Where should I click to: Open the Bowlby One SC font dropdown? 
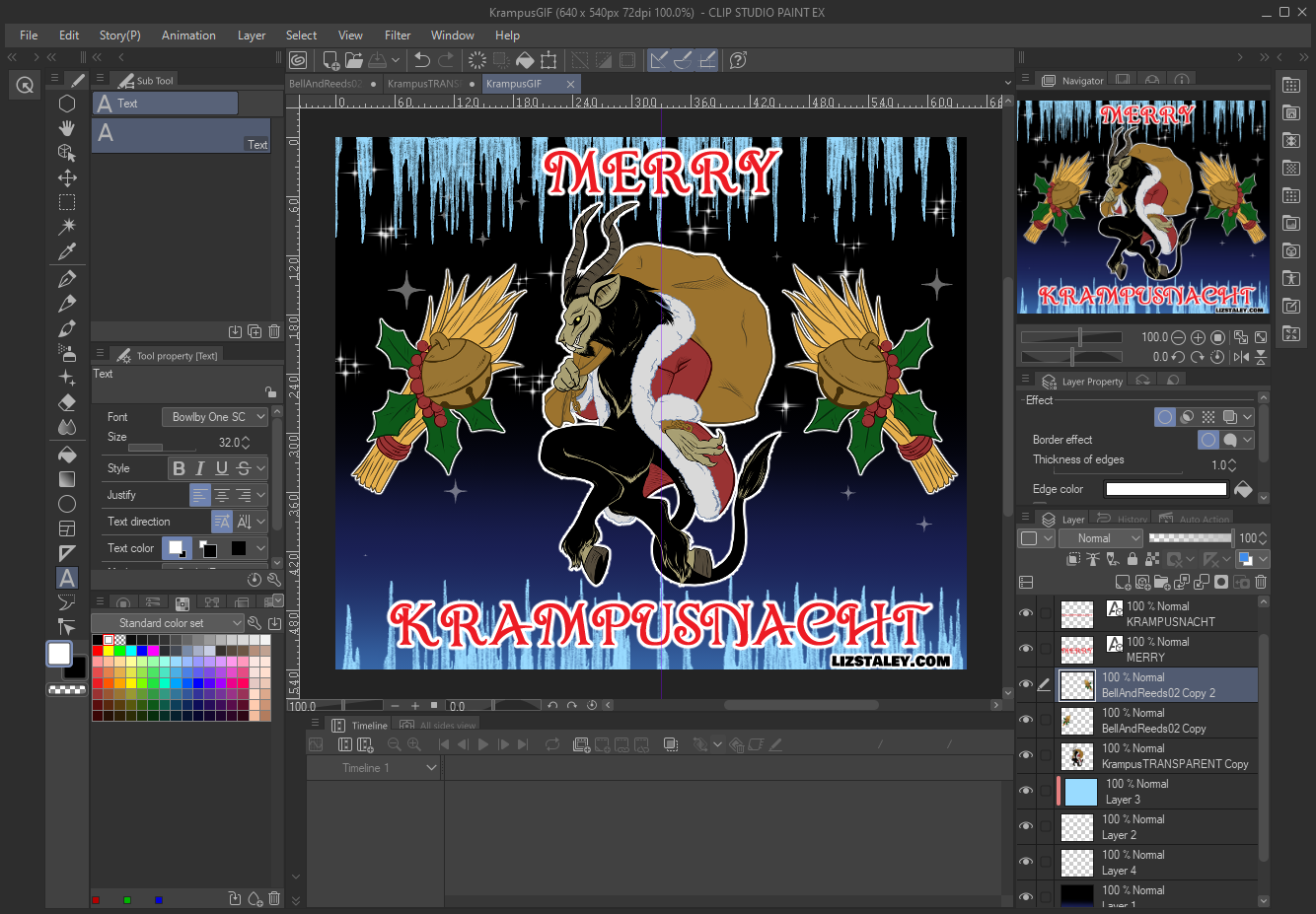pos(215,417)
